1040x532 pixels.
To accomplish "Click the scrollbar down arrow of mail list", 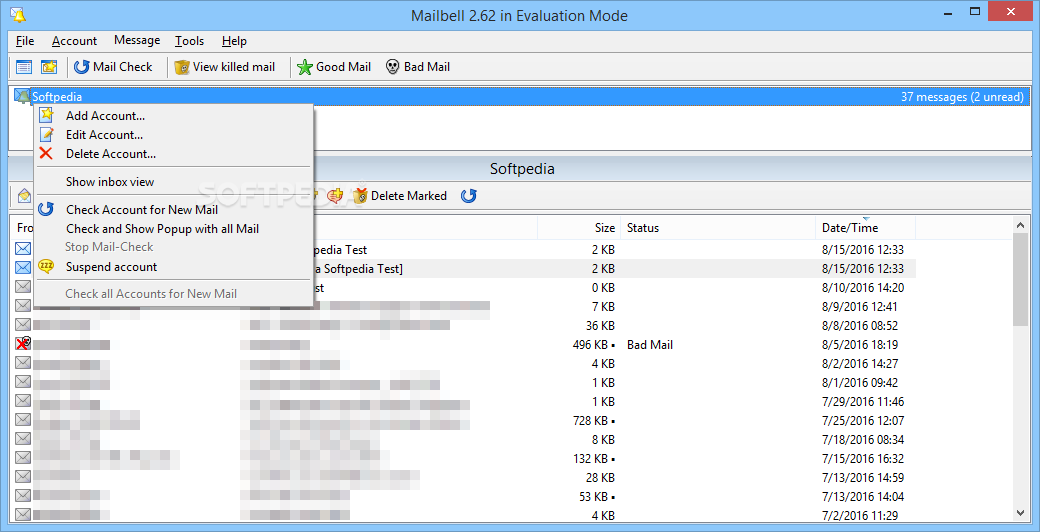I will pyautogui.click(x=1020, y=513).
